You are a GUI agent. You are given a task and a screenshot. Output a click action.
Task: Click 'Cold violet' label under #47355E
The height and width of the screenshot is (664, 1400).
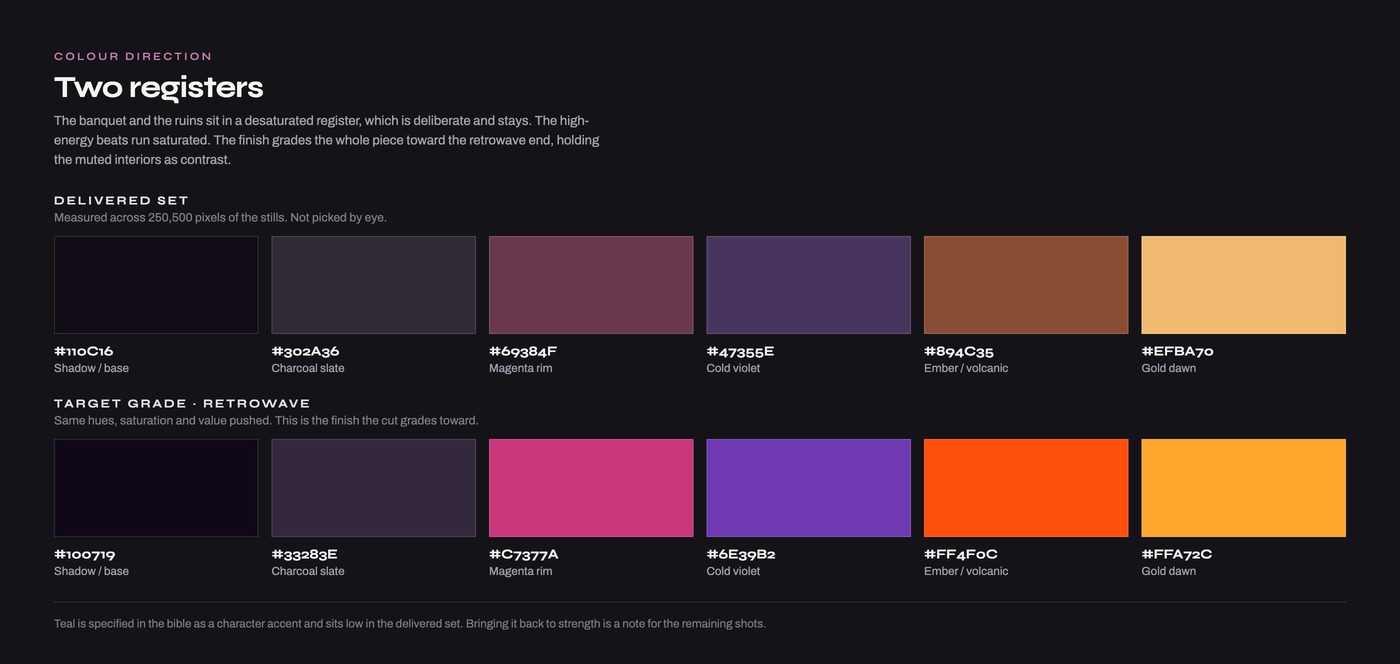click(x=733, y=368)
